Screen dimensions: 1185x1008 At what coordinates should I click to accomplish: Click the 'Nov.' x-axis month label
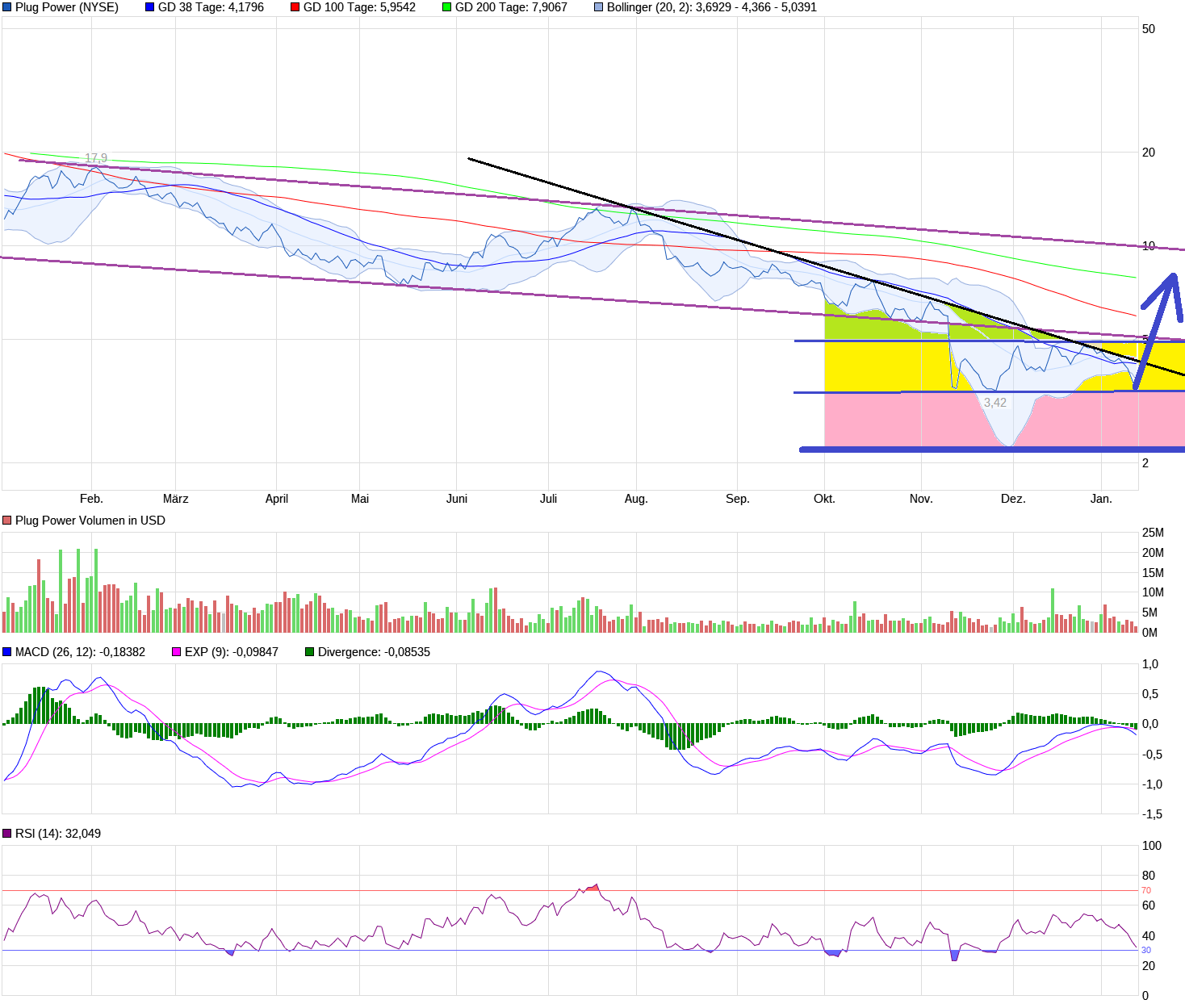click(x=921, y=499)
